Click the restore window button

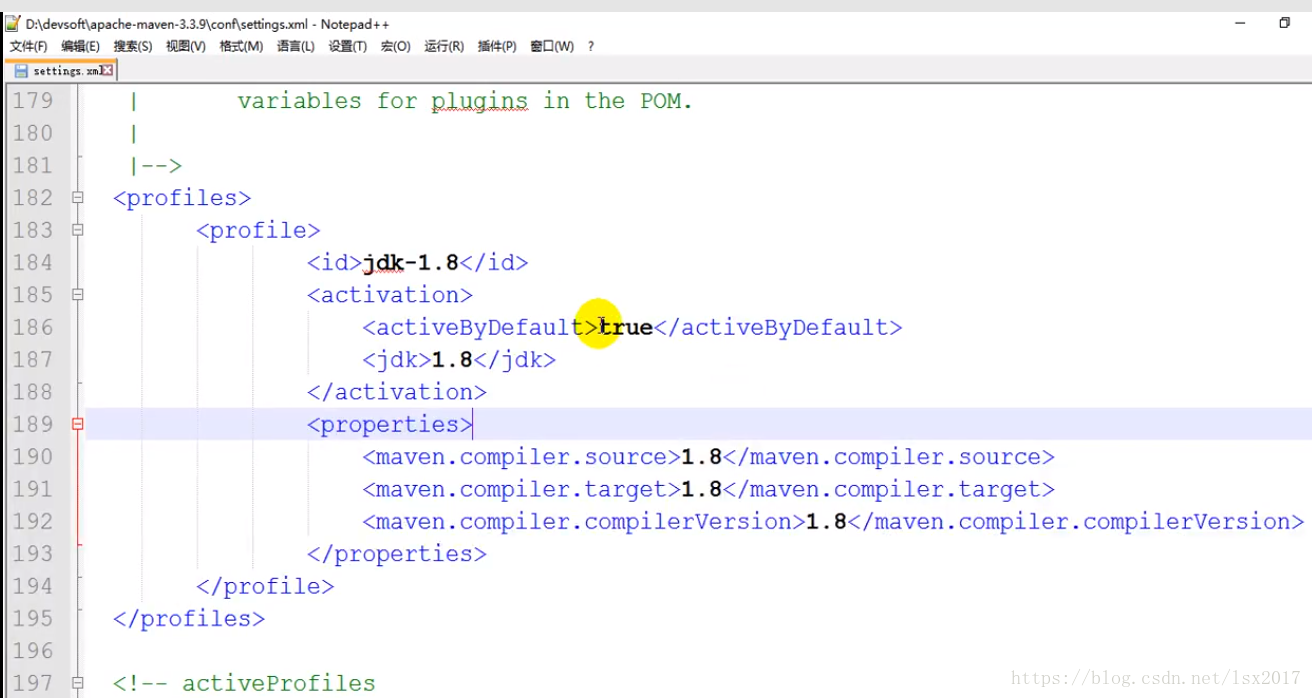(1284, 22)
